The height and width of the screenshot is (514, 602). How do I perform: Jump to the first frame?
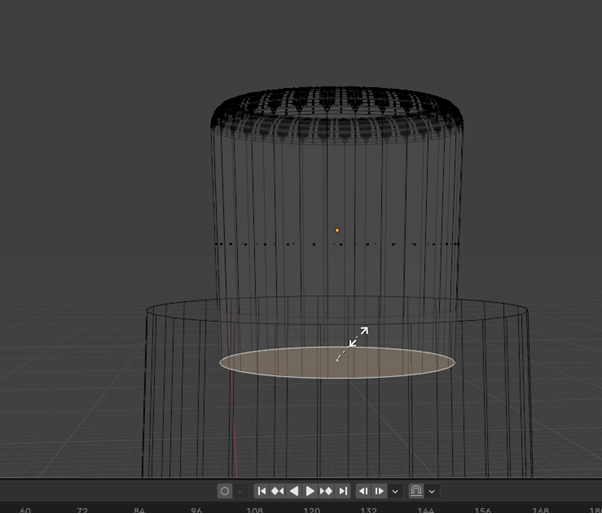pyautogui.click(x=262, y=491)
